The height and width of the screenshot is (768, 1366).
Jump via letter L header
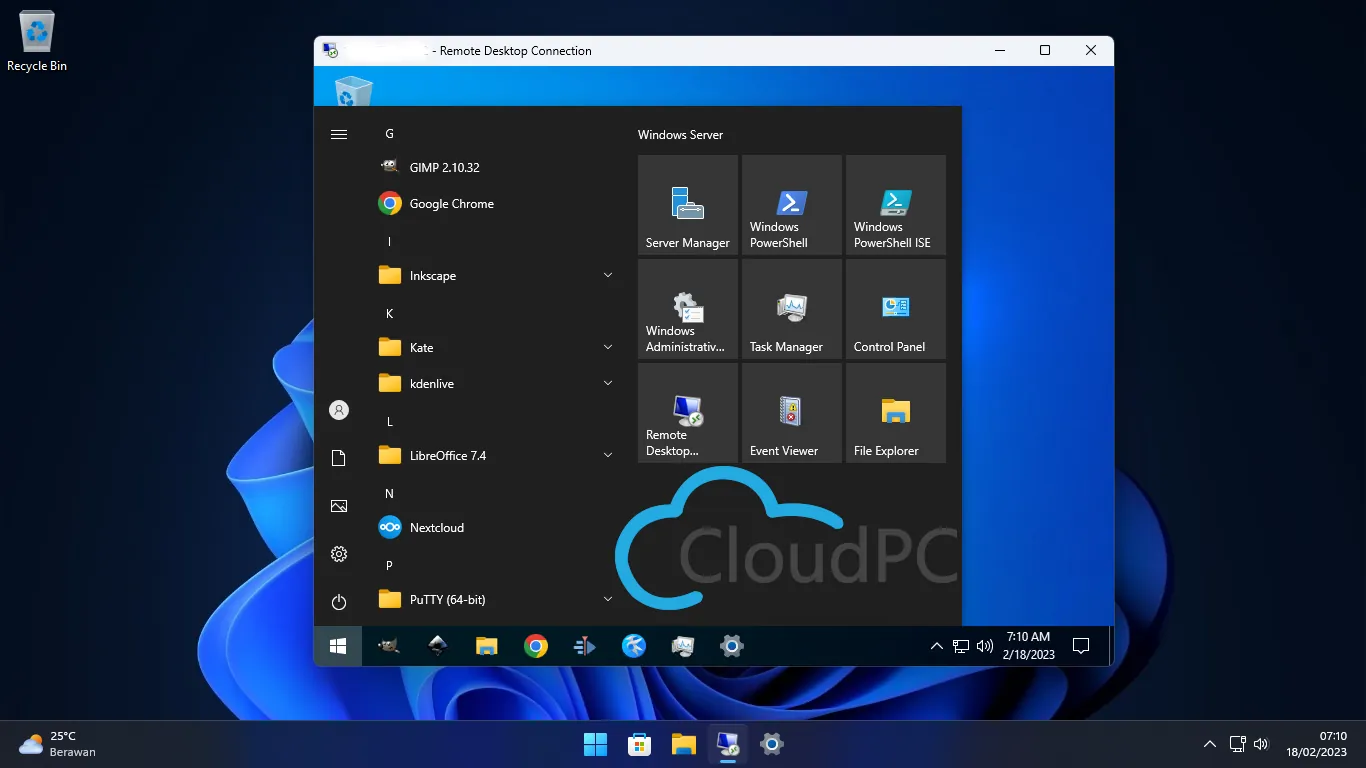(389, 422)
